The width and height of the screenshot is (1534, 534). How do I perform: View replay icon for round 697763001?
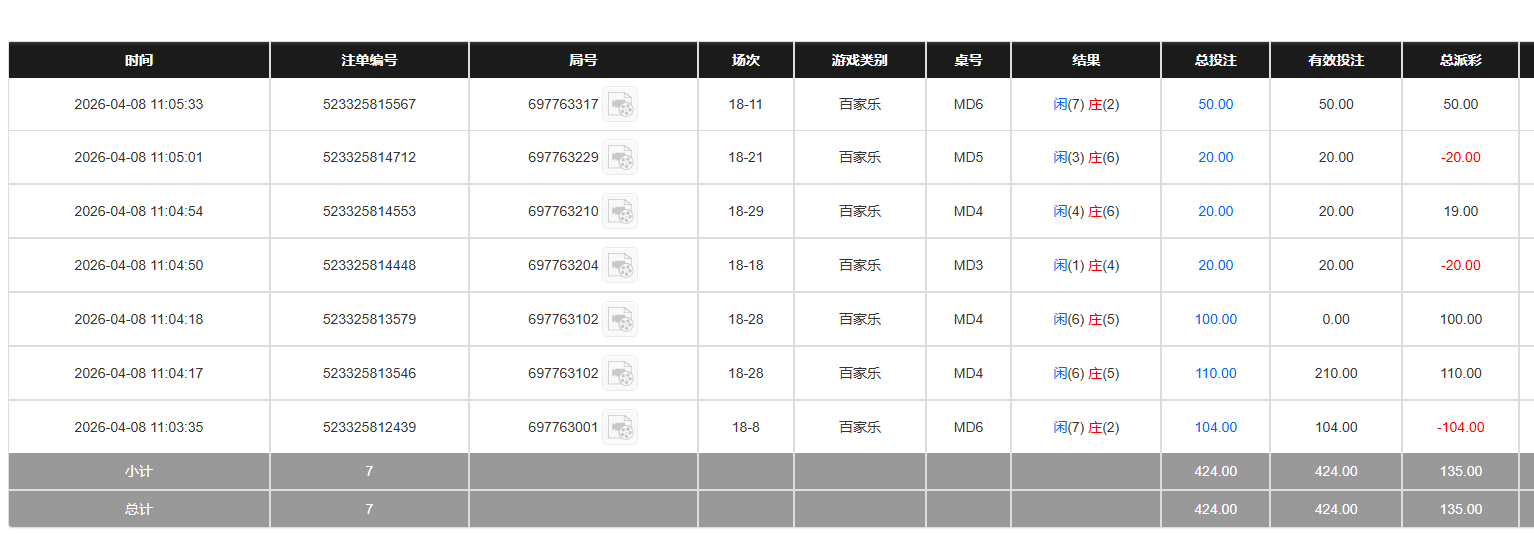point(620,427)
